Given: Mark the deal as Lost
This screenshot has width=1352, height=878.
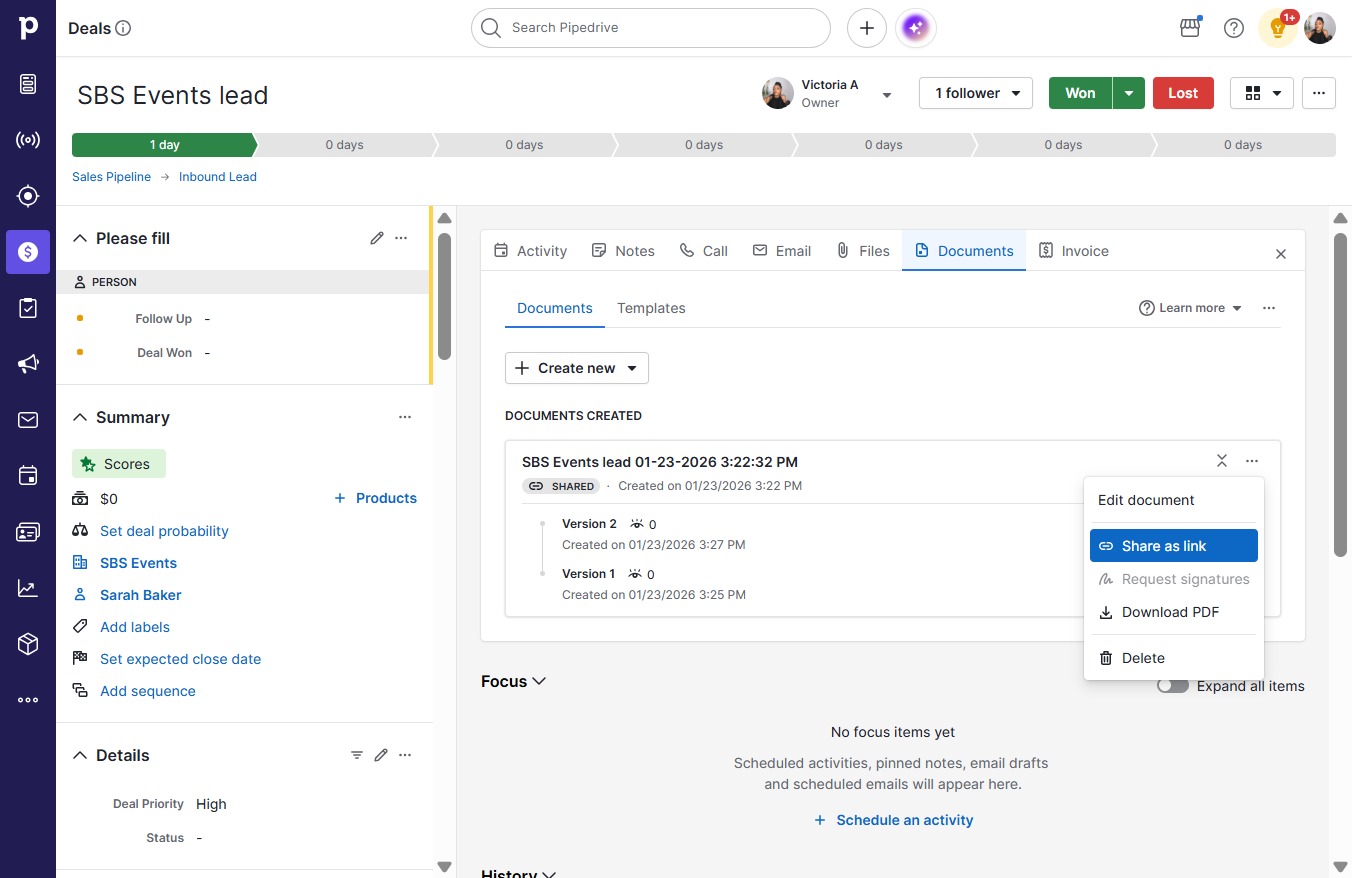Looking at the screenshot, I should 1183,93.
